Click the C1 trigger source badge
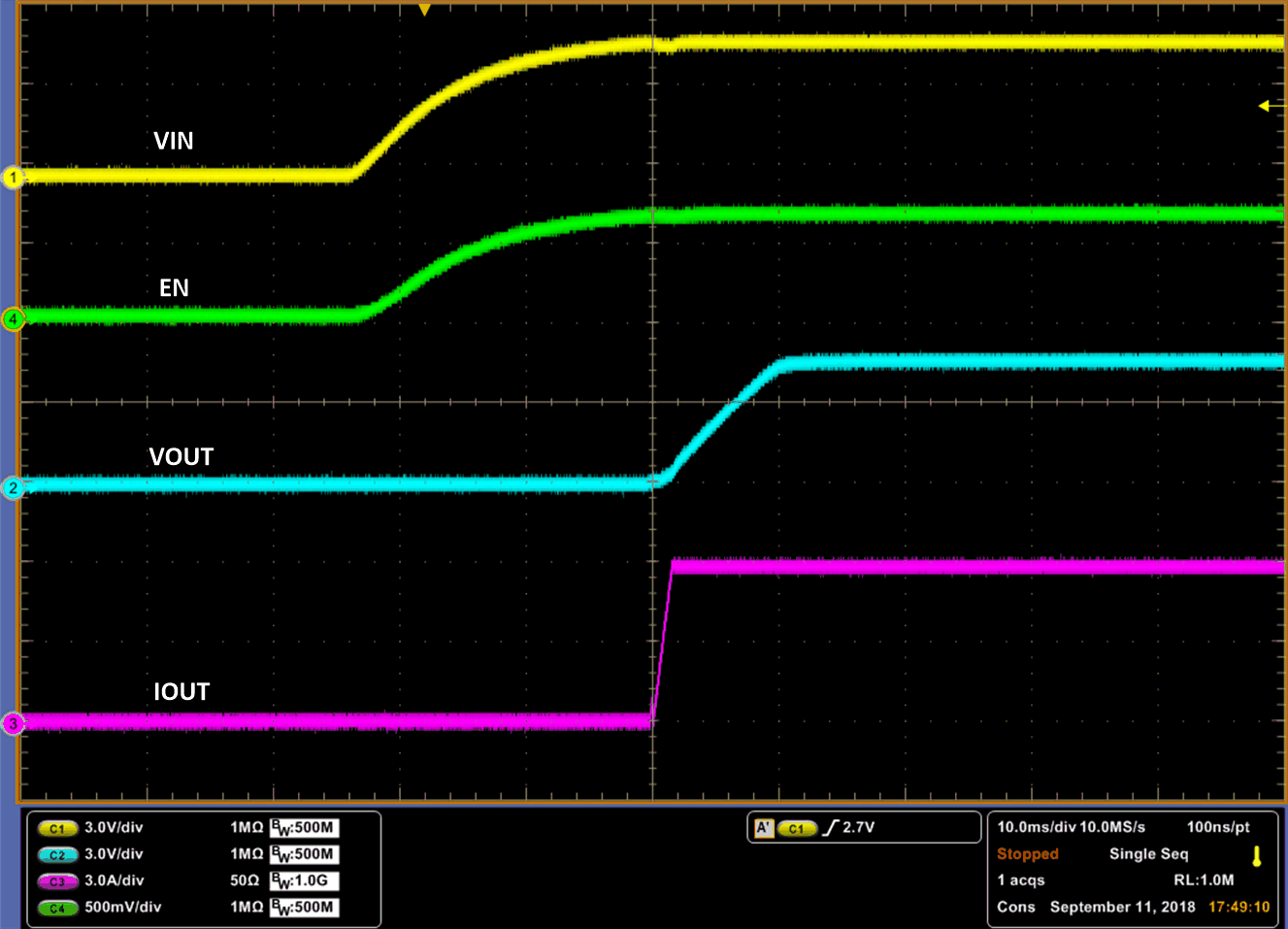Viewport: 1288px width, 929px height. click(x=796, y=828)
